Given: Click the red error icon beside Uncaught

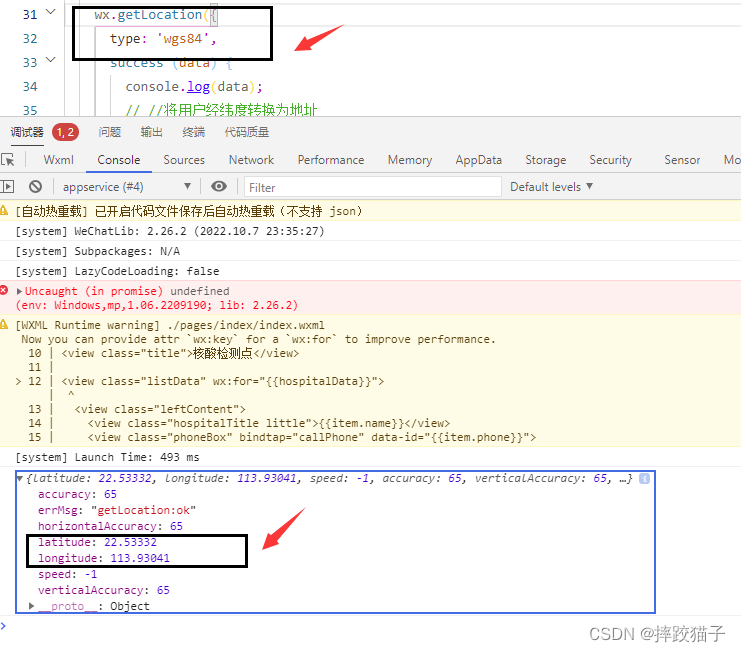Looking at the screenshot, I should (x=5, y=291).
